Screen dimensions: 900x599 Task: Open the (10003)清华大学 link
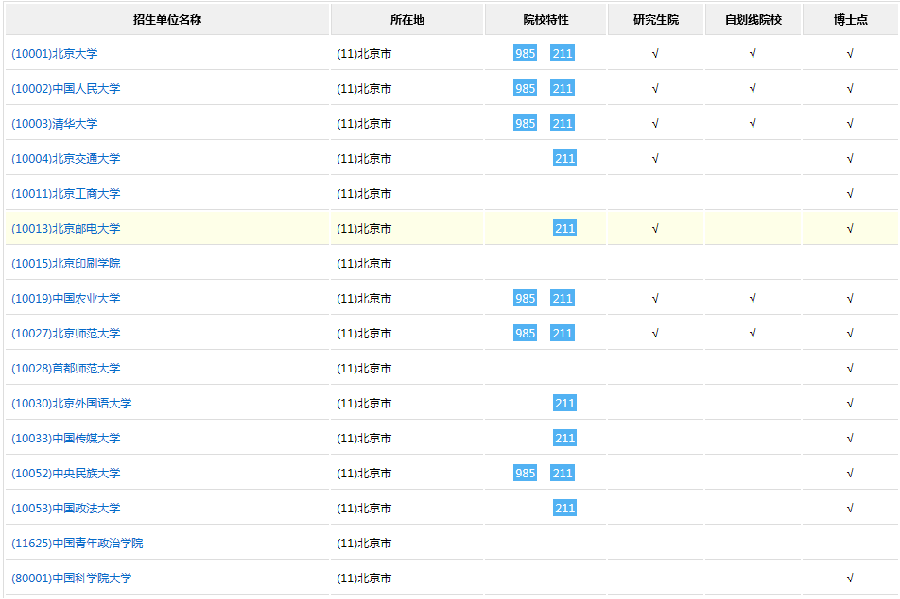click(54, 124)
